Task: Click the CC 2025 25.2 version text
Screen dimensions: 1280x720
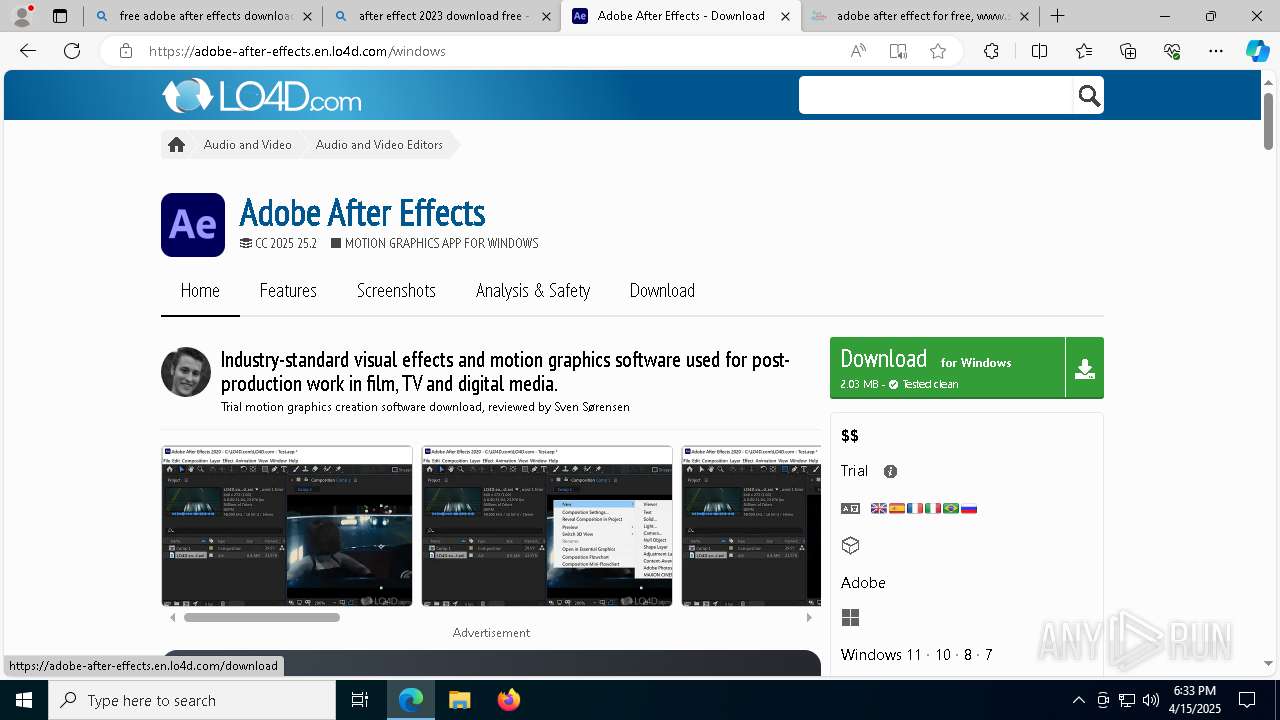Action: pyautogui.click(x=286, y=243)
